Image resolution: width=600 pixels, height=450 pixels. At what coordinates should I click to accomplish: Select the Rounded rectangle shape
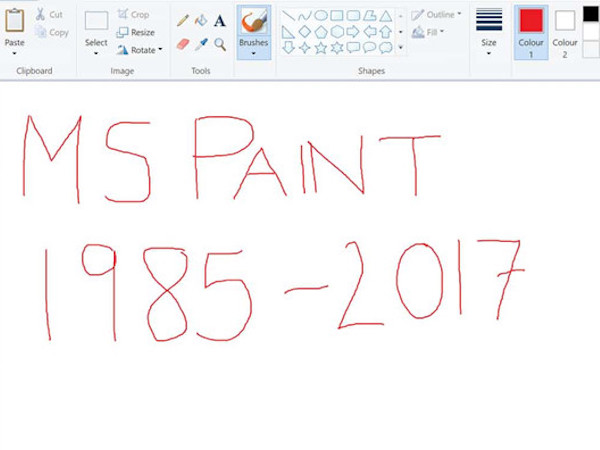(353, 15)
